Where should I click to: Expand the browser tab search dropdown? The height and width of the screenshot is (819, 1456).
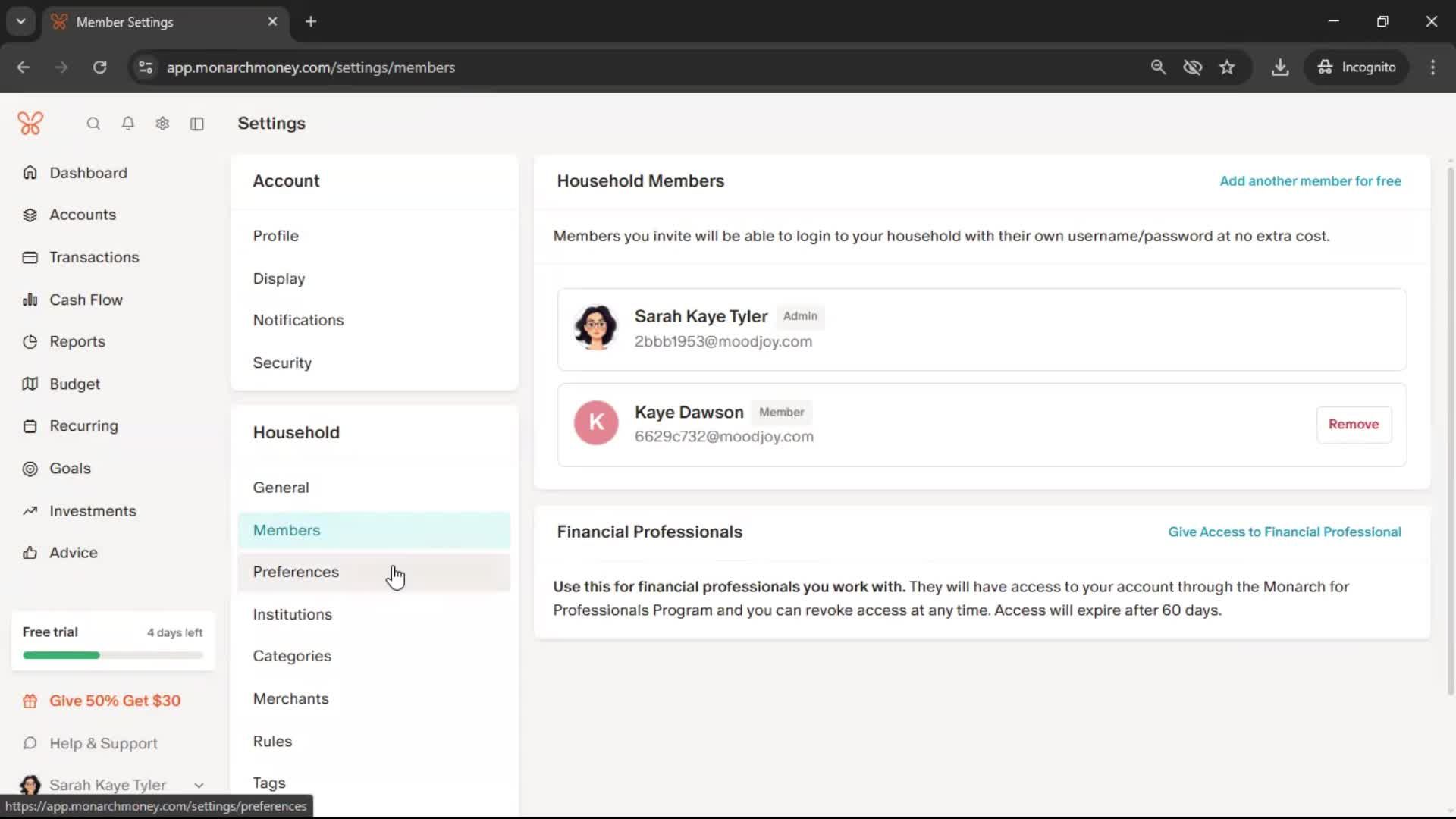21,21
